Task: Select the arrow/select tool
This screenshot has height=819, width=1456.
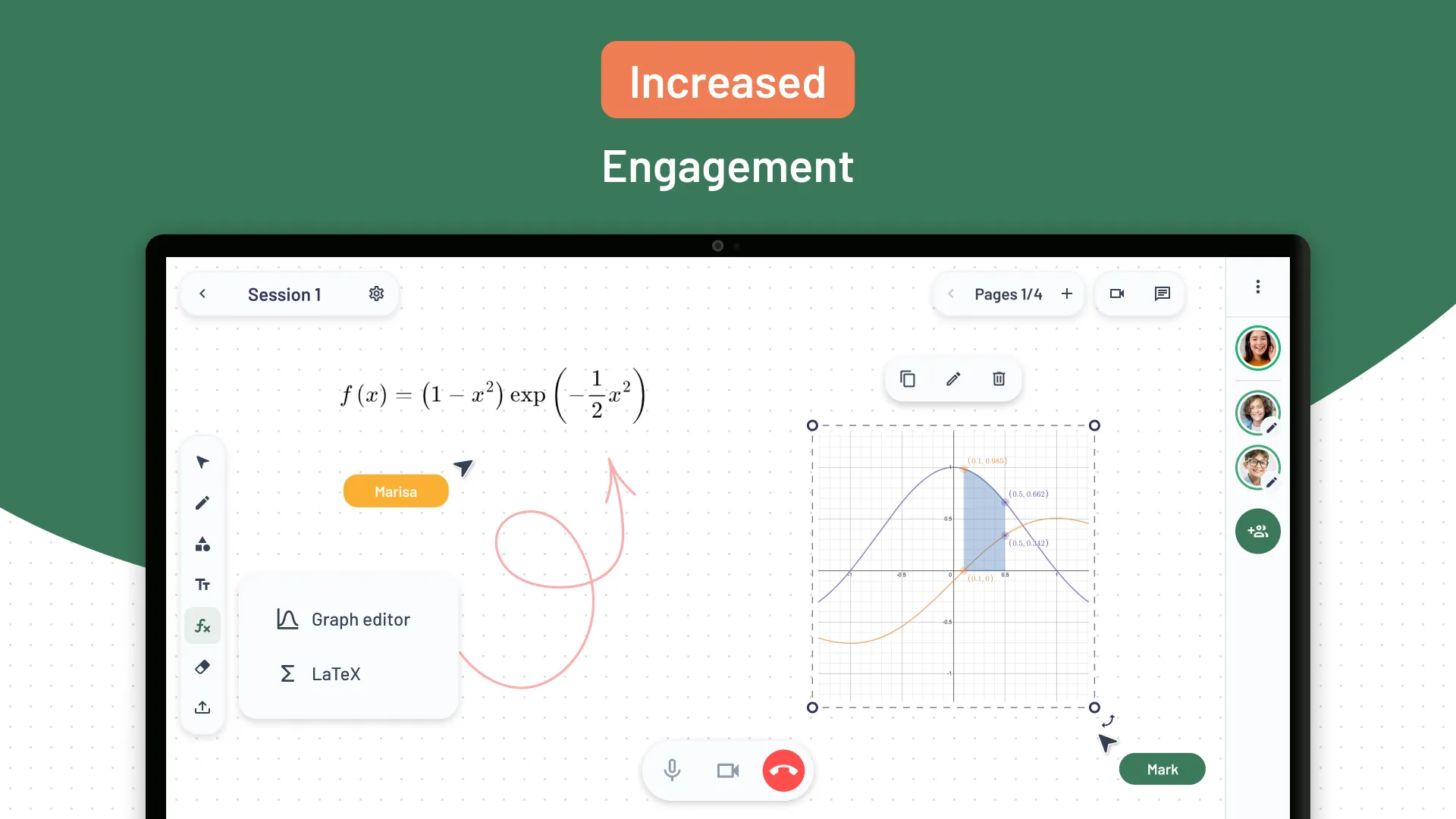Action: pos(202,461)
